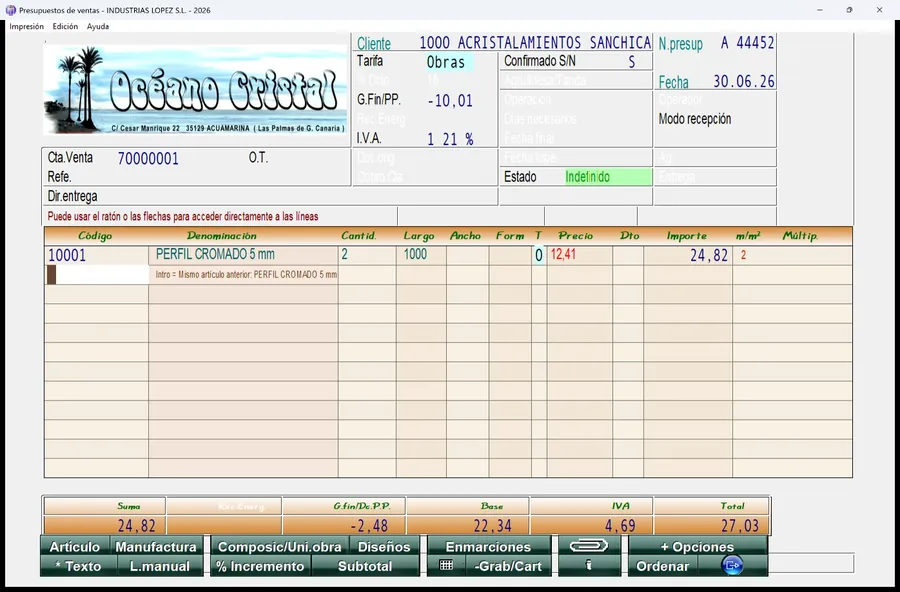Click the + Opciones button
This screenshot has height=592, width=900.
[x=697, y=546]
